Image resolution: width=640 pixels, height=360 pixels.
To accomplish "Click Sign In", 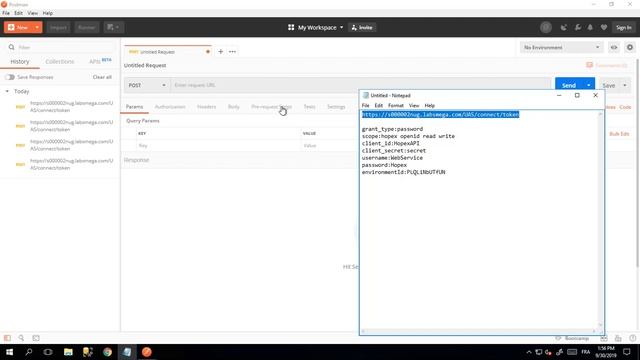I will pyautogui.click(x=624, y=27).
